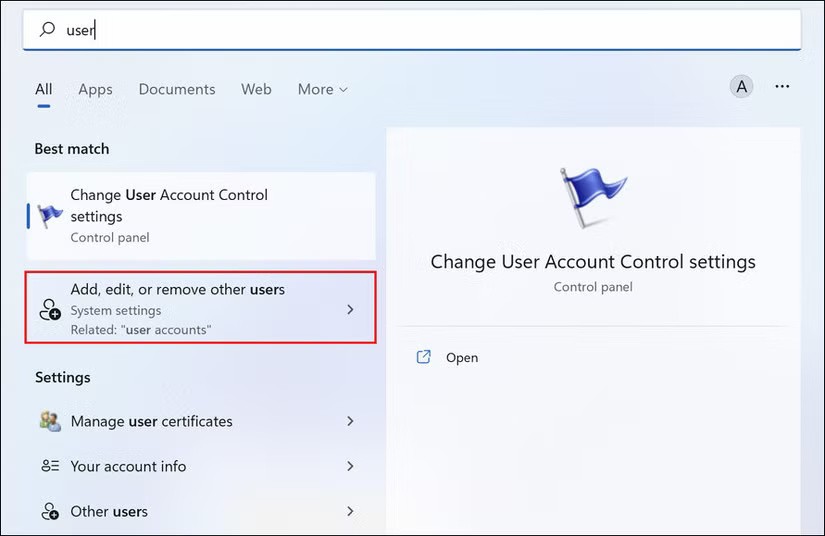Click the search magnifier icon
This screenshot has width=825, height=536.
coord(46,30)
